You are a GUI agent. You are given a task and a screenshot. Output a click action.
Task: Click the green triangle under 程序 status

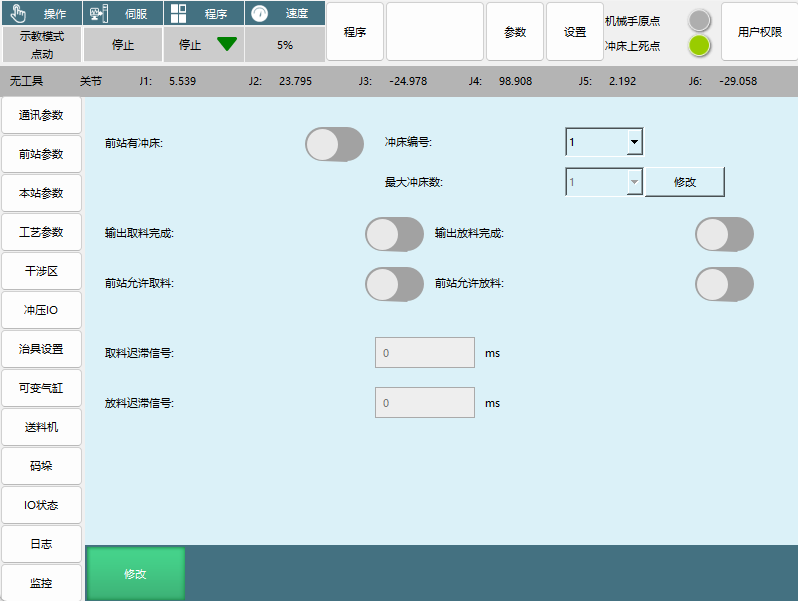(227, 44)
